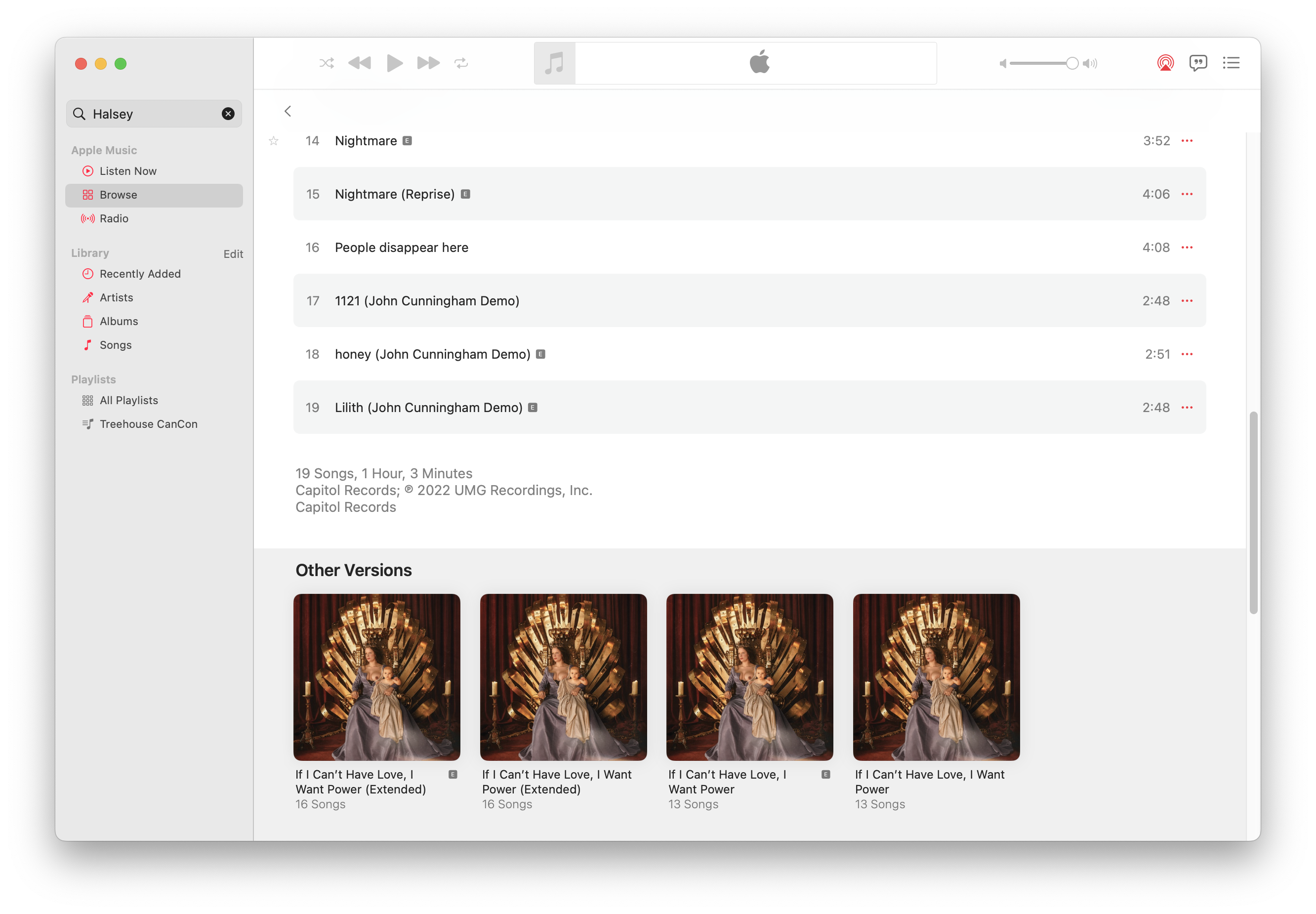Image resolution: width=1316 pixels, height=914 pixels.
Task: Open more options for Lilith (John Cunningham Demo)
Action: coord(1187,408)
